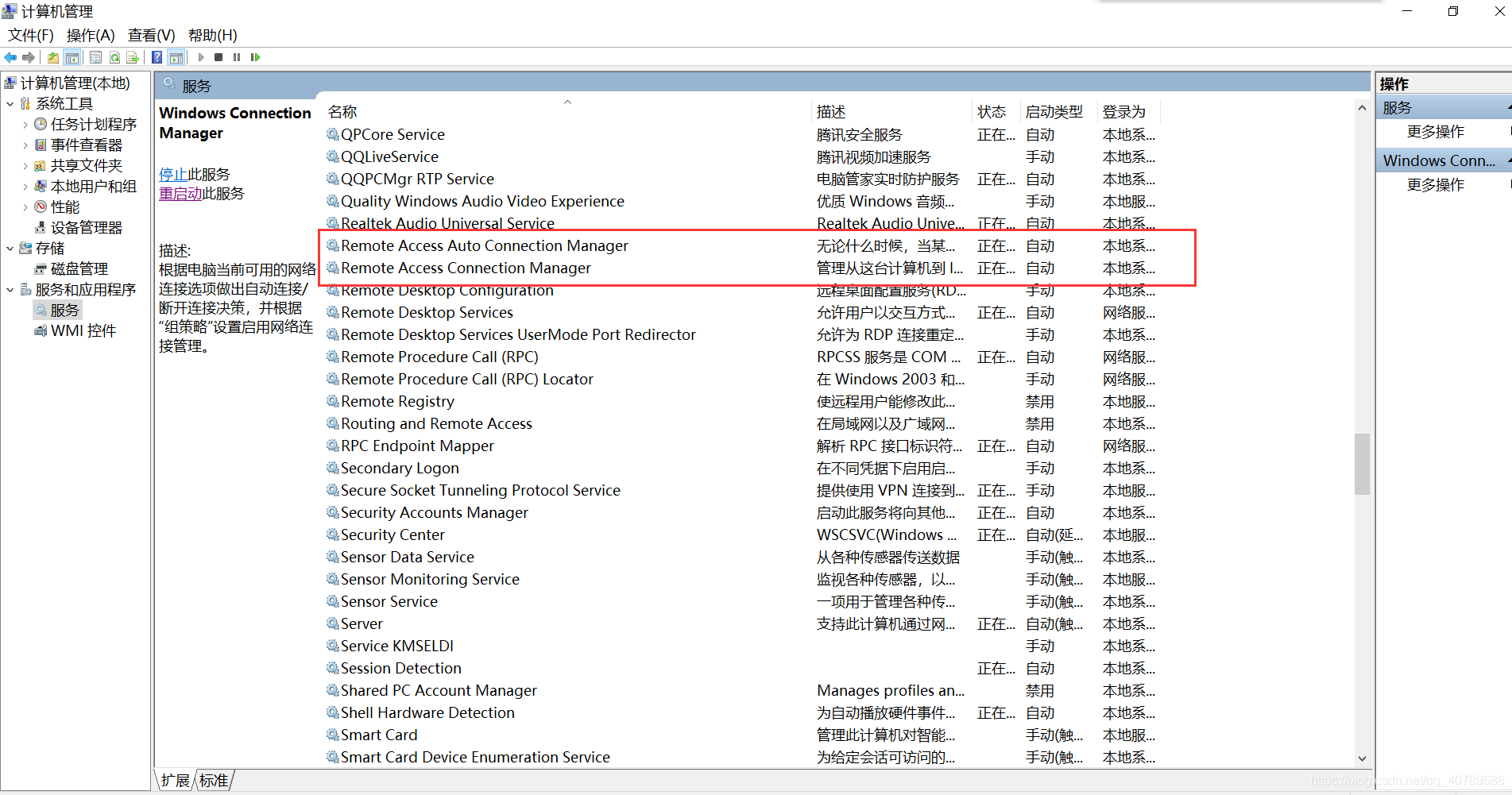Sort services by 登录为 column header

(1128, 111)
